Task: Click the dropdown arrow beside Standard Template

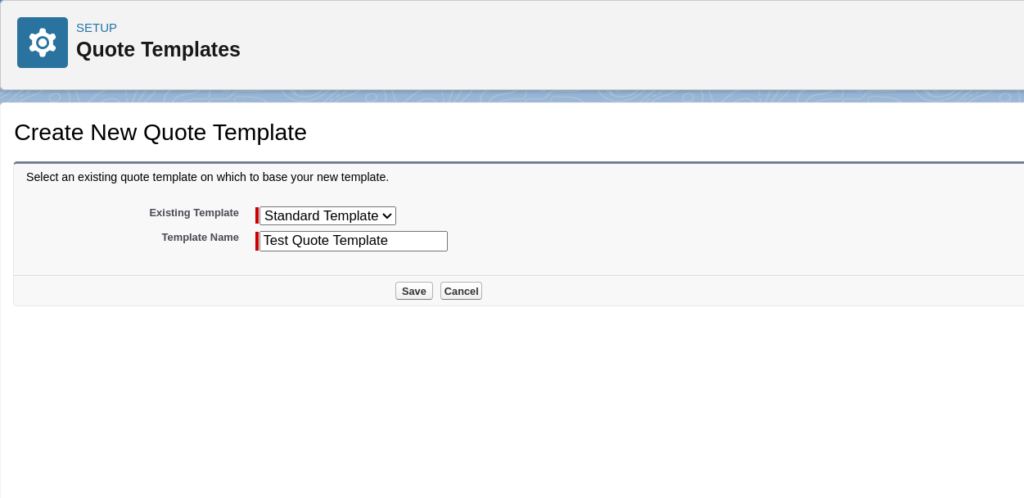Action: pyautogui.click(x=388, y=216)
